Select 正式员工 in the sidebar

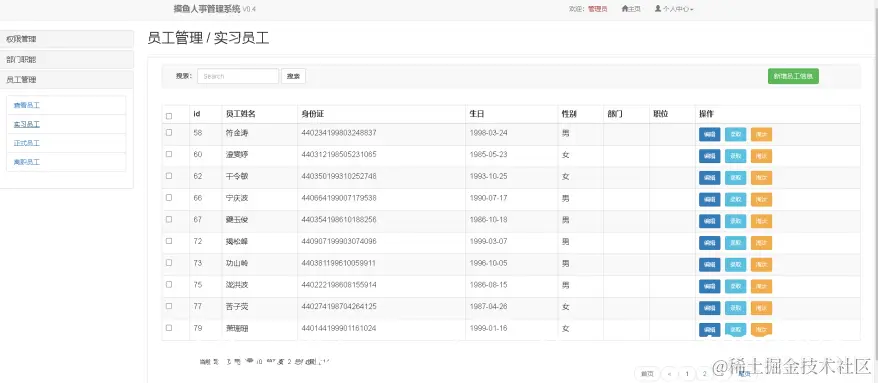coord(27,143)
